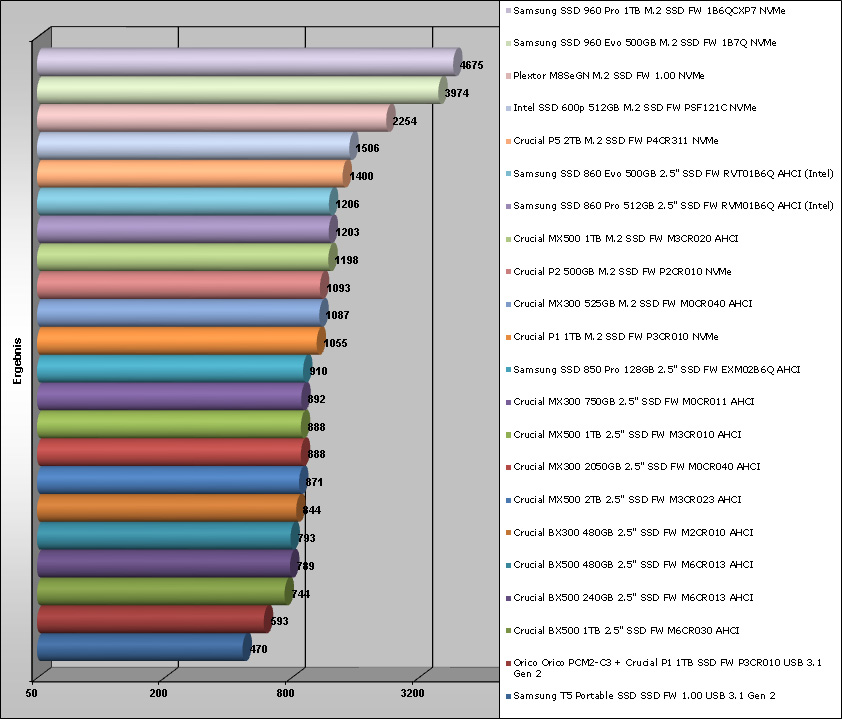
Task: Pick the orange marker beside Crucial P5 2TB
Action: (x=508, y=141)
